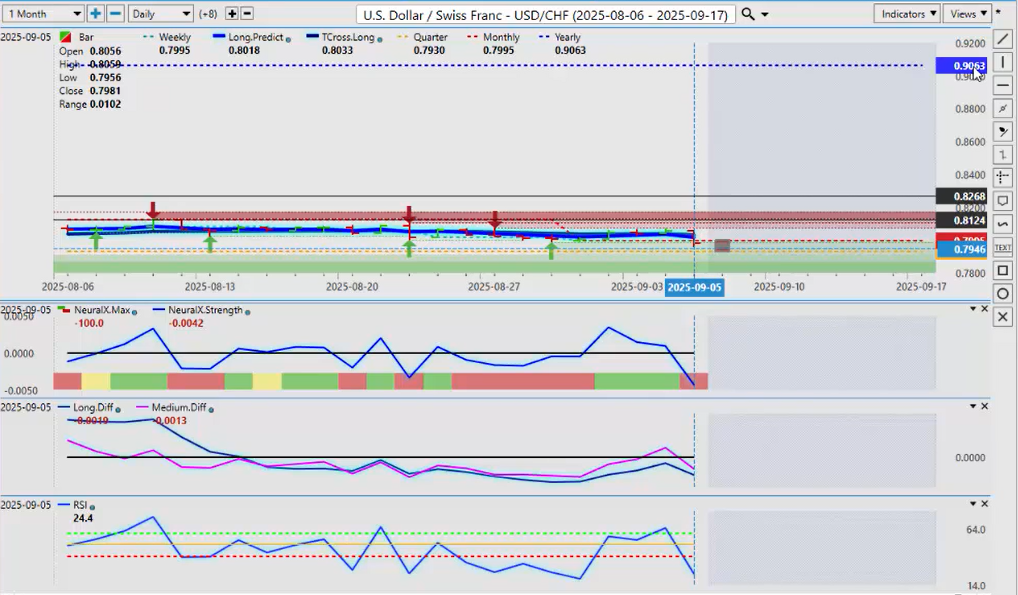Toggle the TCross.Long indicator dot
The width and height of the screenshot is (1018, 595).
(379, 38)
